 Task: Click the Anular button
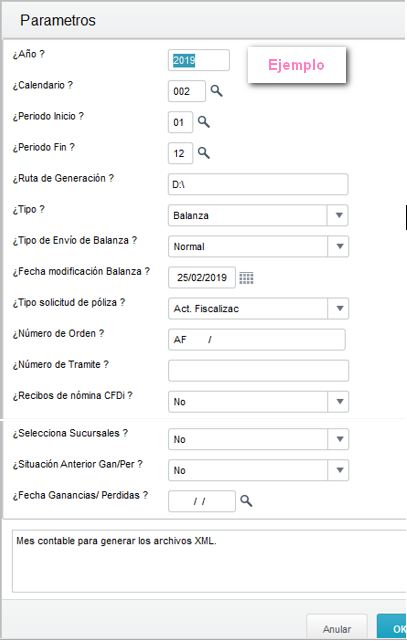(x=337, y=628)
